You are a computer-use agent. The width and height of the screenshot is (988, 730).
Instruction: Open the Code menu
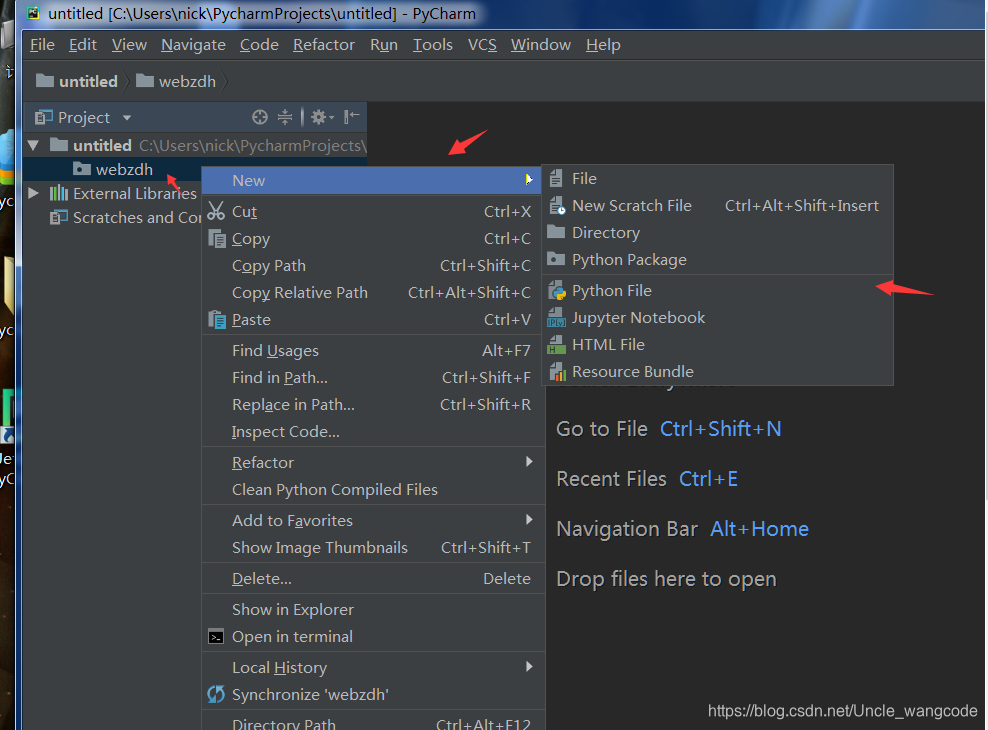(x=259, y=45)
